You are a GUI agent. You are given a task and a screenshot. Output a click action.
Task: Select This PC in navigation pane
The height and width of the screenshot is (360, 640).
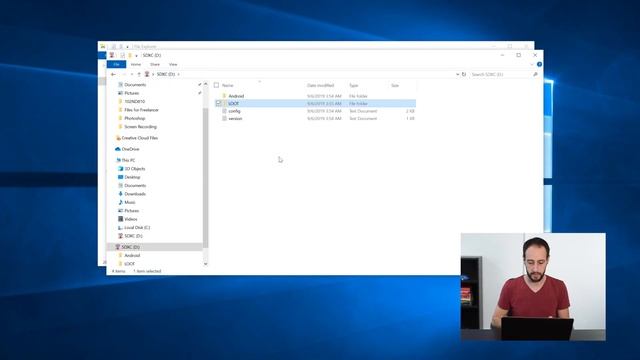[x=128, y=160]
